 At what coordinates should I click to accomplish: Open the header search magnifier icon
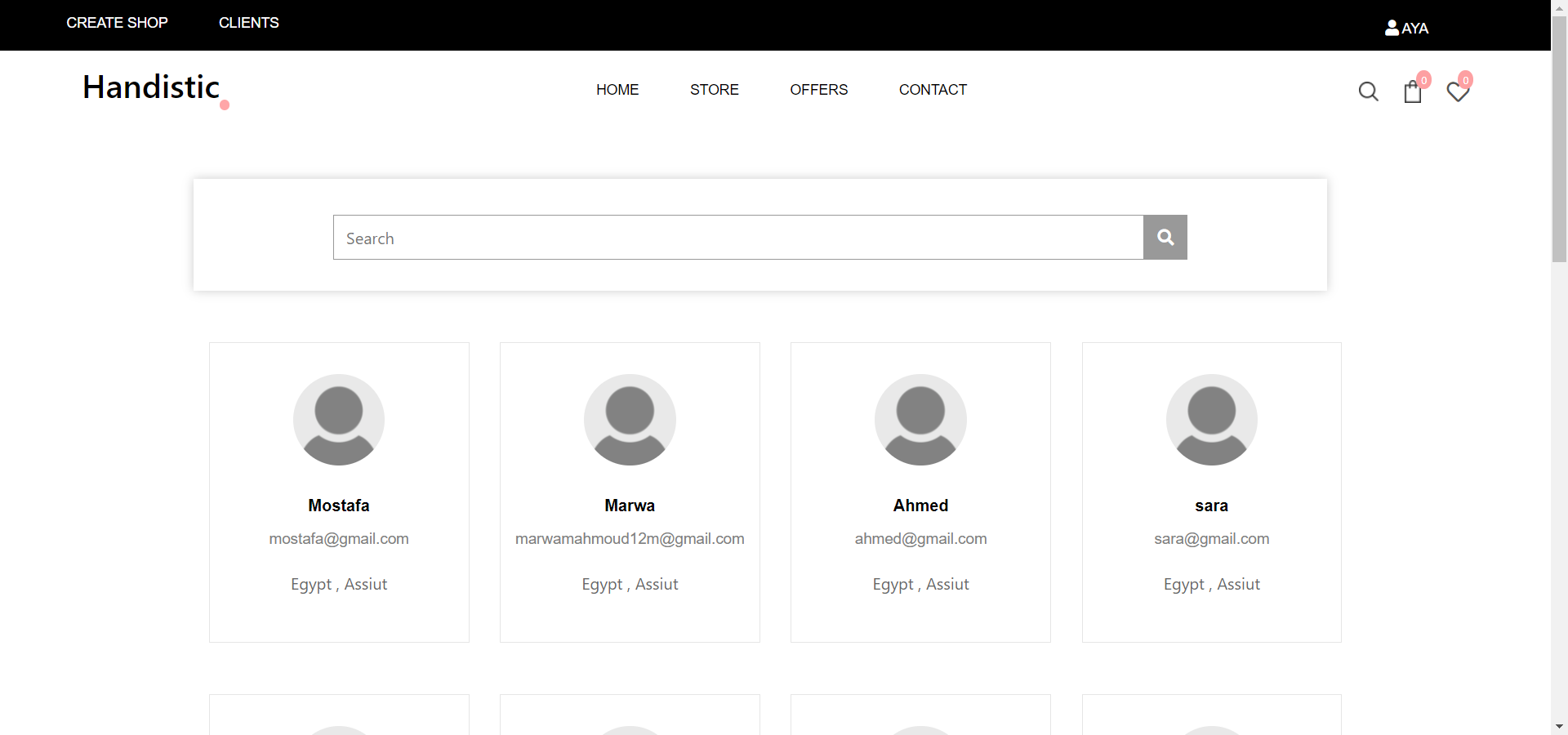(1369, 91)
